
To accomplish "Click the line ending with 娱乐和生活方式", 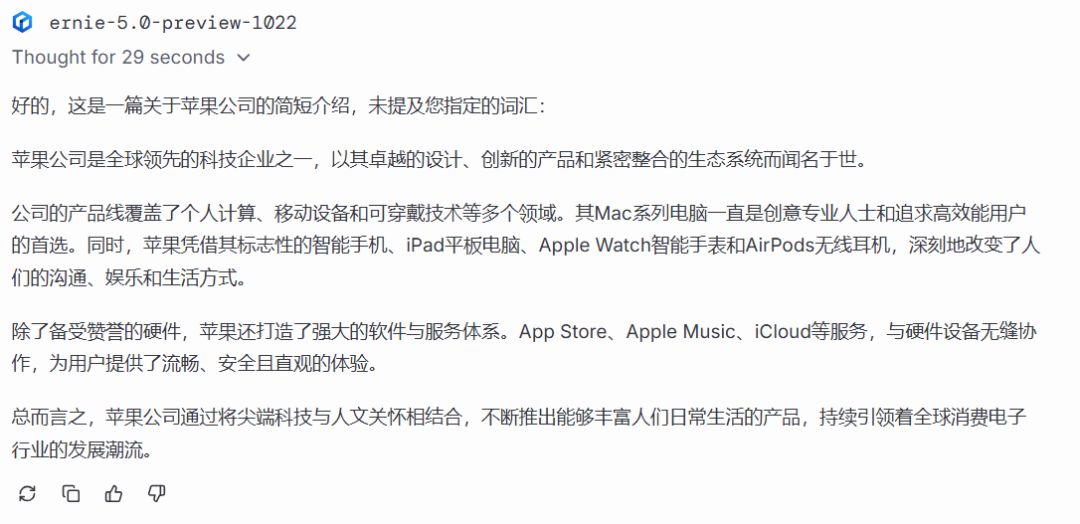I will tap(129, 279).
